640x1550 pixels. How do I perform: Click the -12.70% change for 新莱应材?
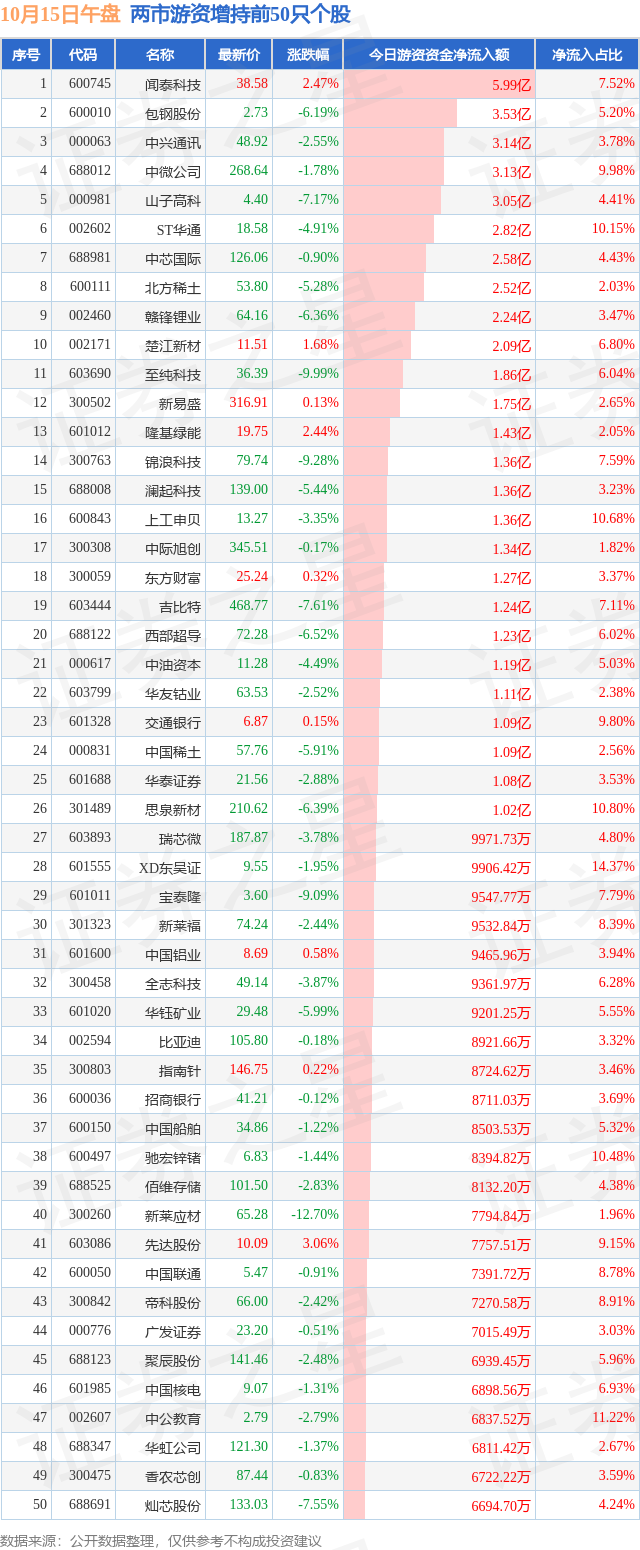[317, 1215]
